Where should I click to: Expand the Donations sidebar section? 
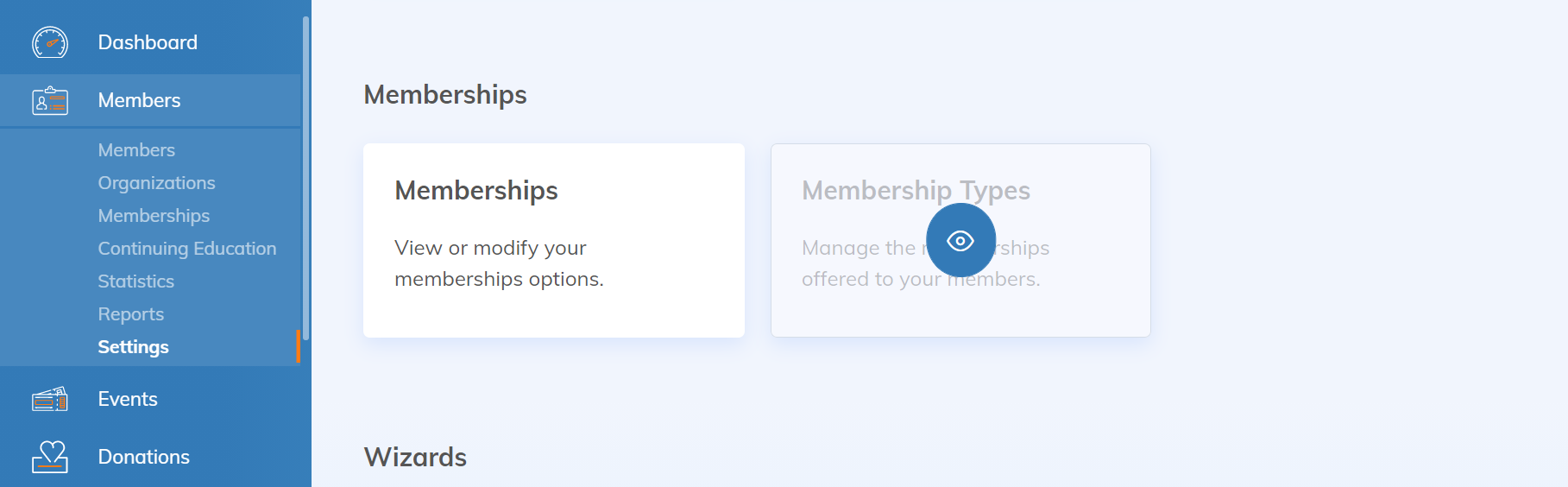(x=143, y=457)
